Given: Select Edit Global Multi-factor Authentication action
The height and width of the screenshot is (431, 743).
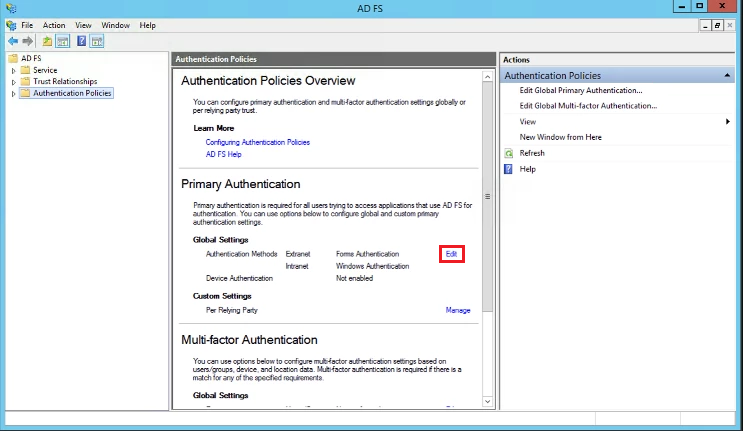Looking at the screenshot, I should pos(588,106).
